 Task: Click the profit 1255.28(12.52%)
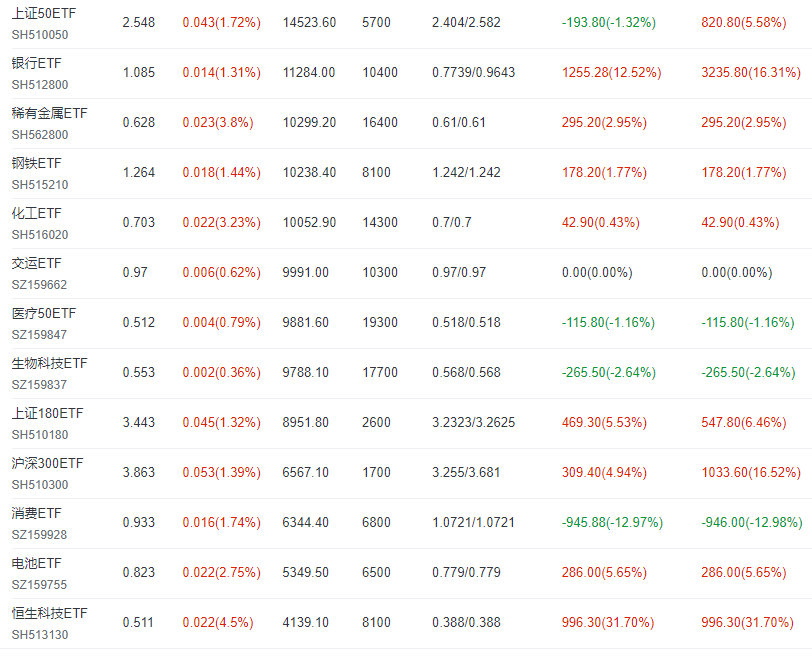612,72
